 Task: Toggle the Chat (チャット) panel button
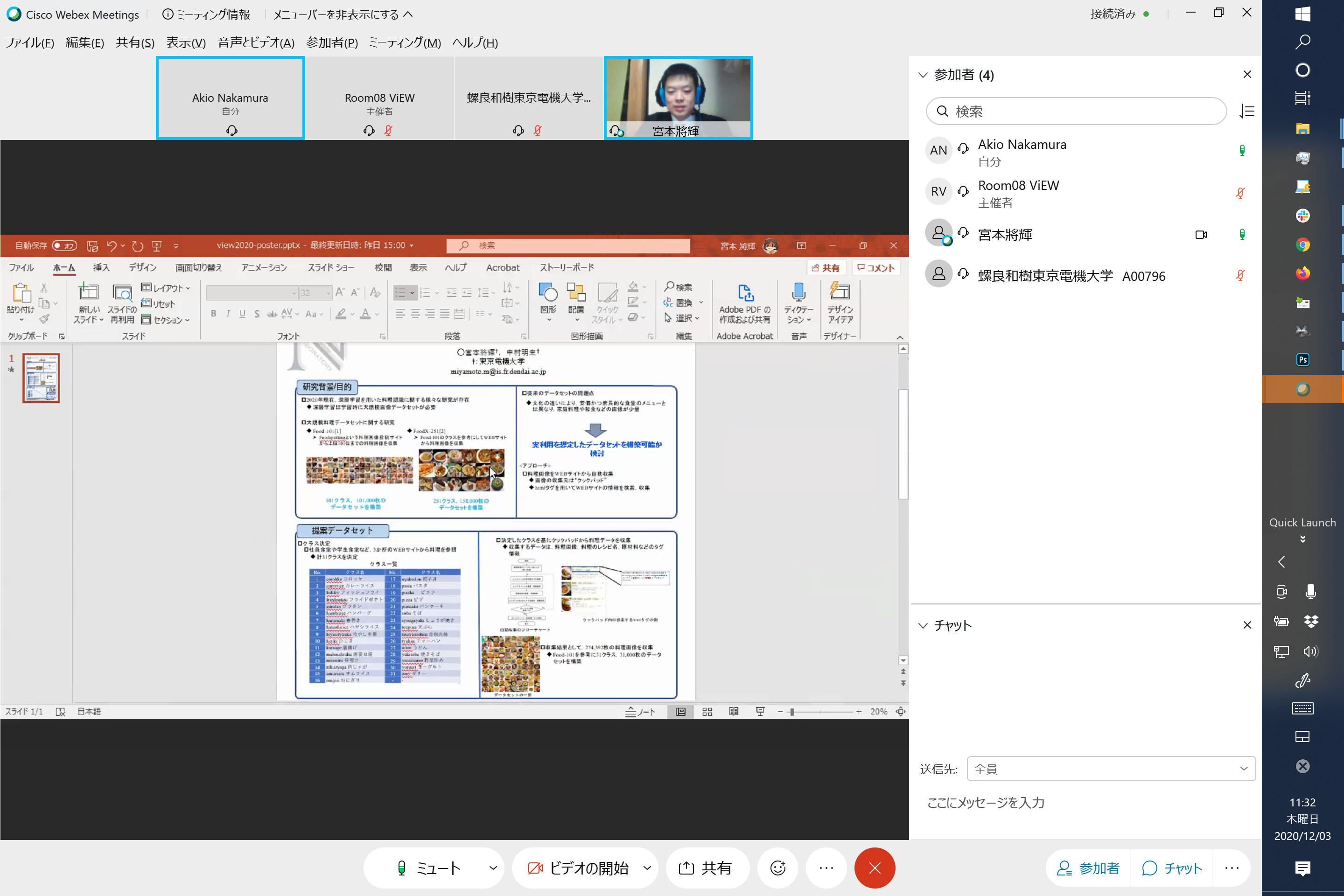[x=1172, y=868]
